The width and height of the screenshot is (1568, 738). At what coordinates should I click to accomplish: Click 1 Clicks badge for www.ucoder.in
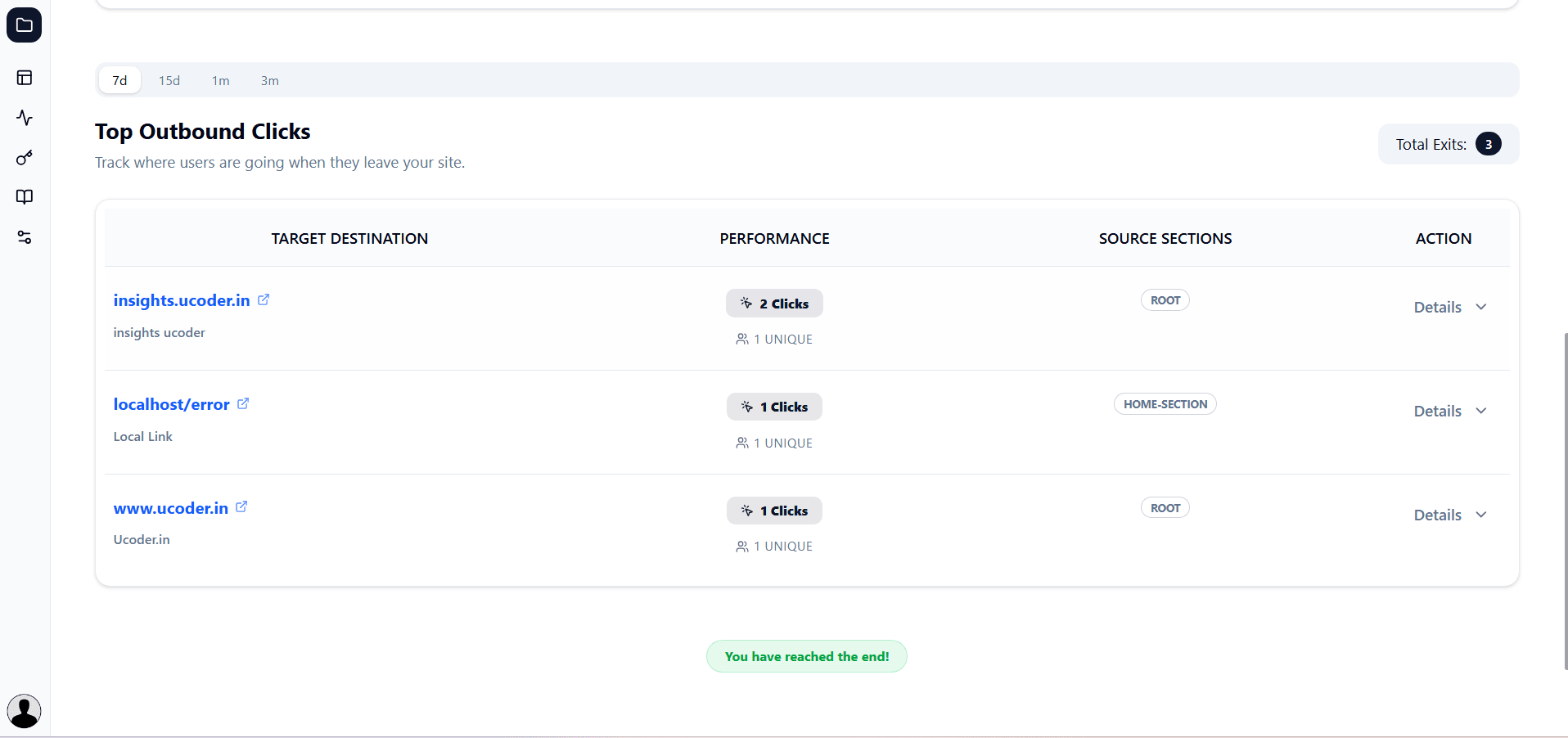coord(774,511)
